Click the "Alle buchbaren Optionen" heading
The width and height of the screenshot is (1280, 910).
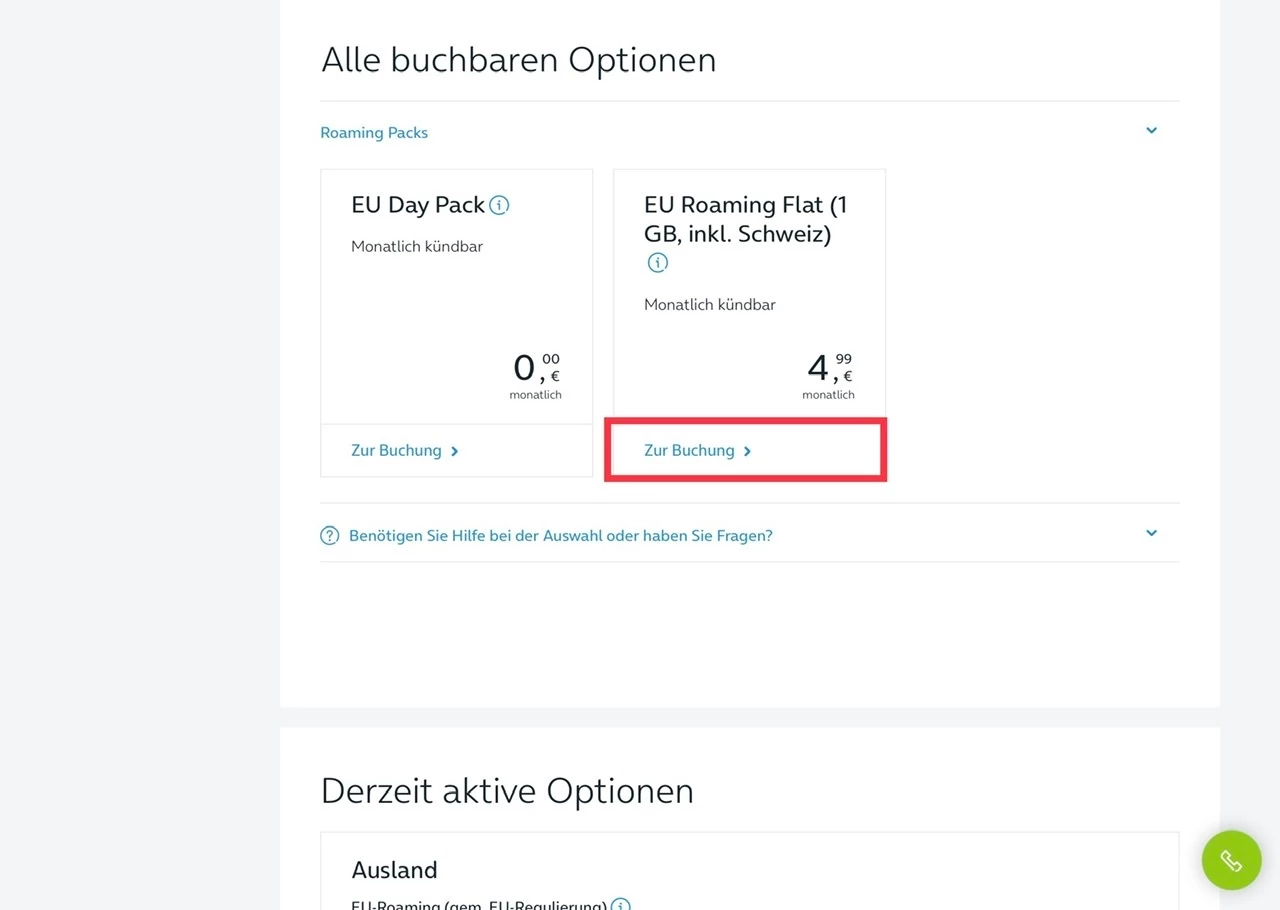coord(518,60)
